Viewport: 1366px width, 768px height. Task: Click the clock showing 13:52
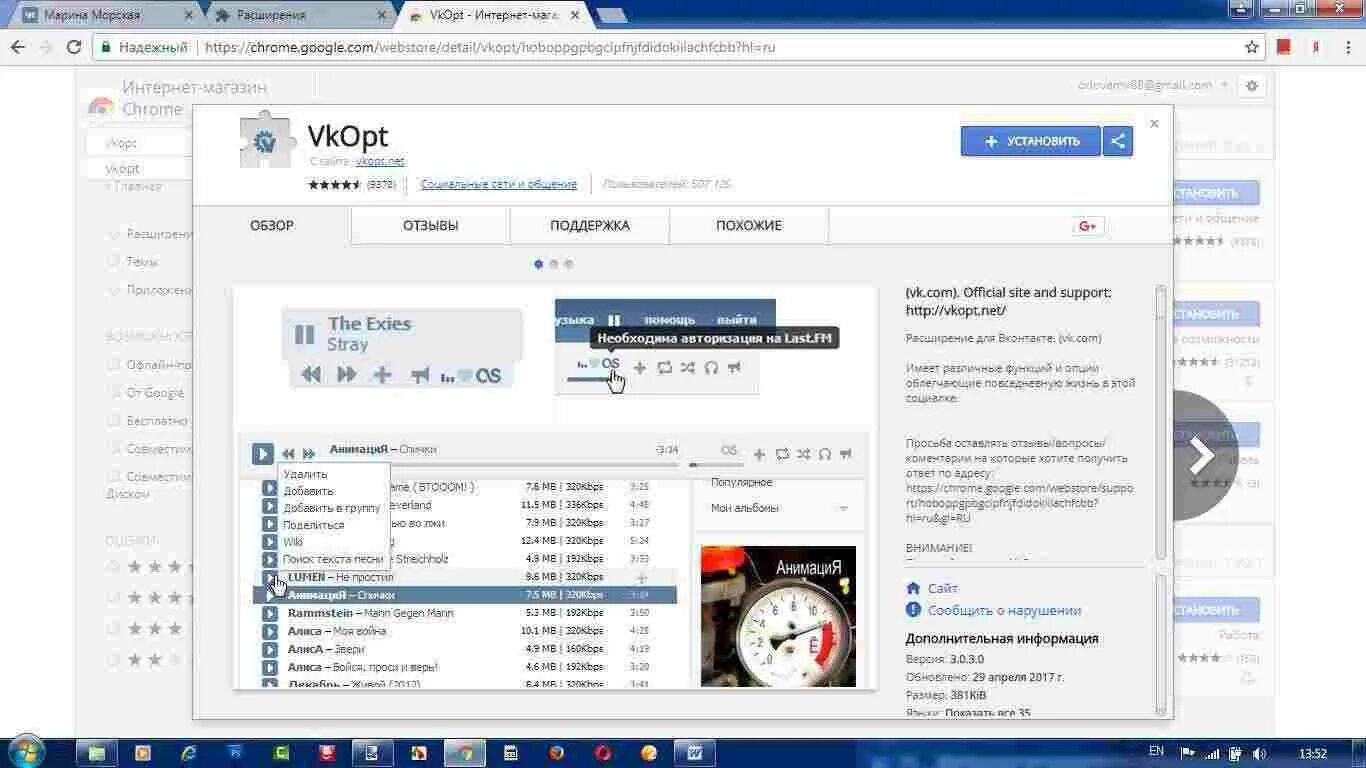tap(1311, 752)
